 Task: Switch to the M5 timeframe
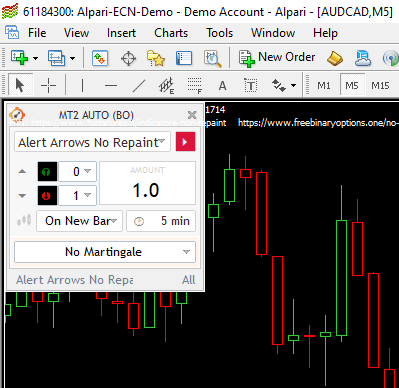[x=352, y=86]
